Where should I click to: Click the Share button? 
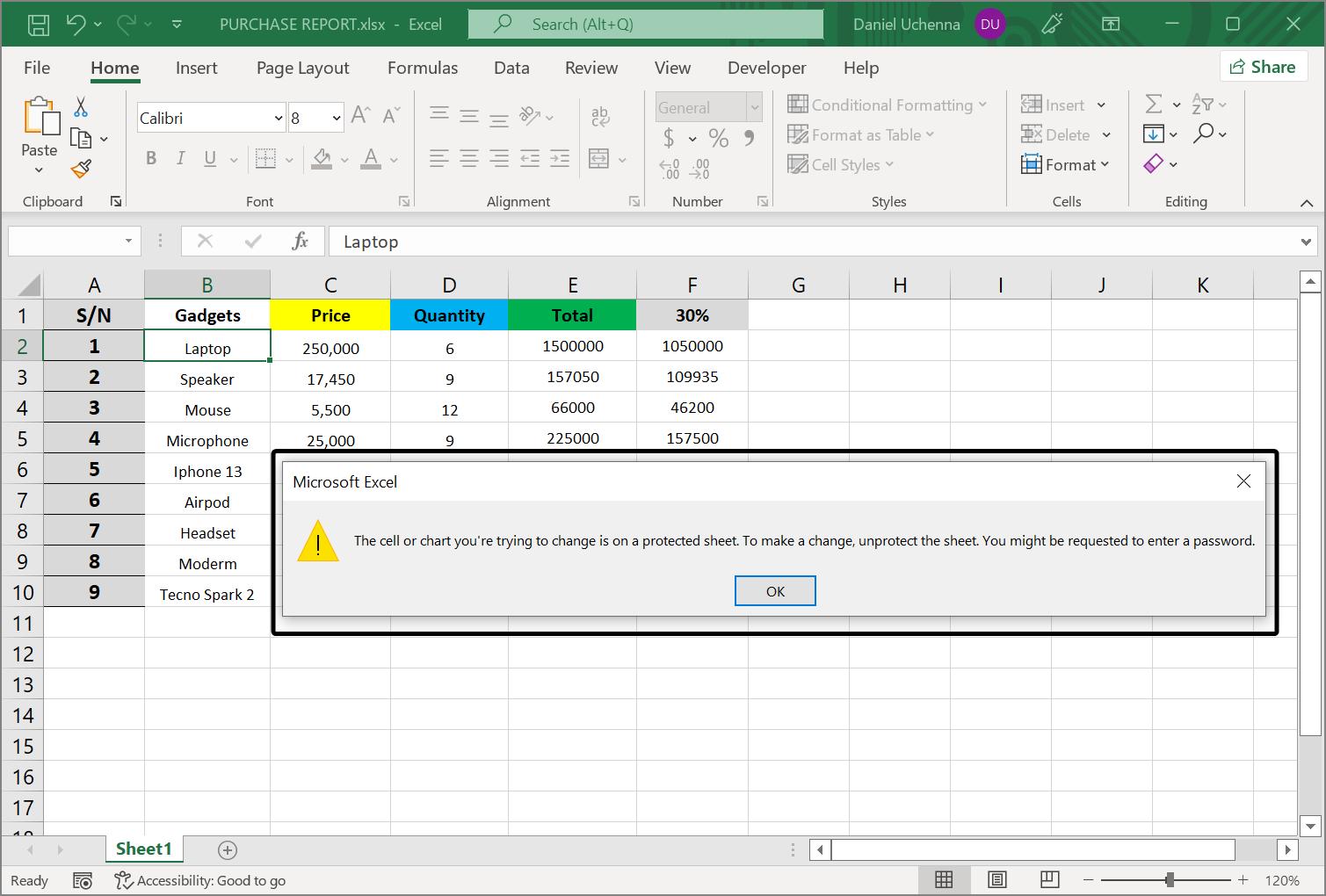click(x=1264, y=66)
